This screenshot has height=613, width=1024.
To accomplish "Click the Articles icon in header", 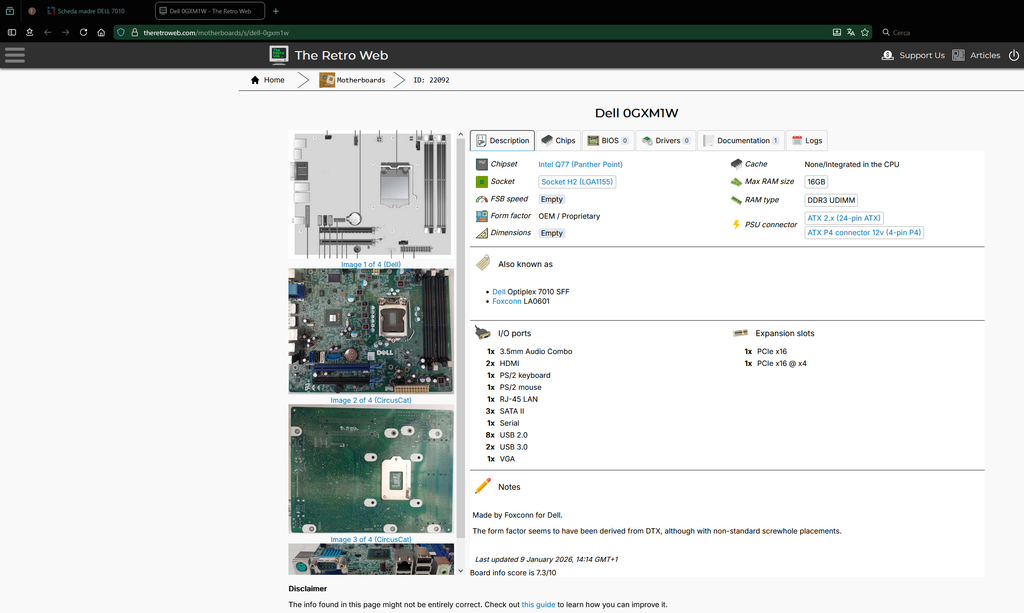I will pyautogui.click(x=958, y=55).
